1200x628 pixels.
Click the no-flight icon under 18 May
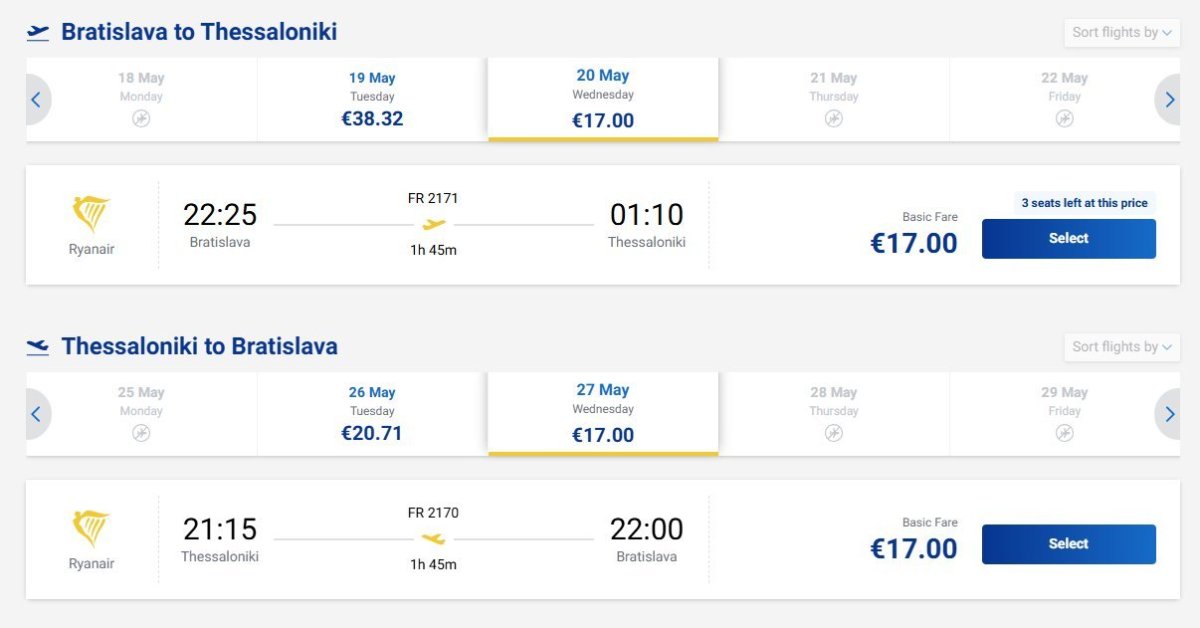(x=141, y=119)
